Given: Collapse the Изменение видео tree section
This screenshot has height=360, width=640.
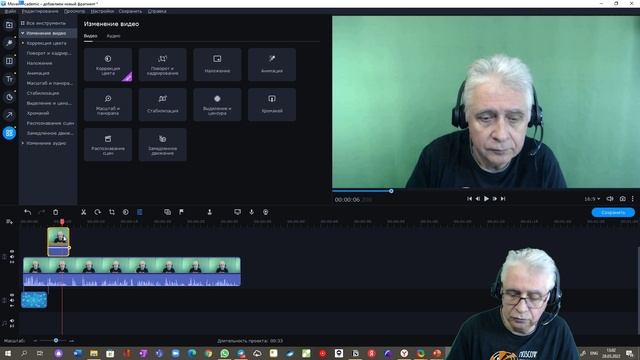Looking at the screenshot, I should click(23, 33).
